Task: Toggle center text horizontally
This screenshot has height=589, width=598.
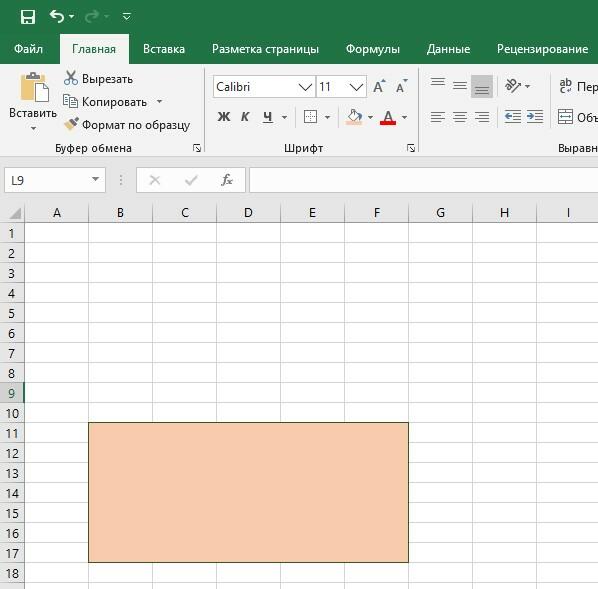Action: point(460,117)
